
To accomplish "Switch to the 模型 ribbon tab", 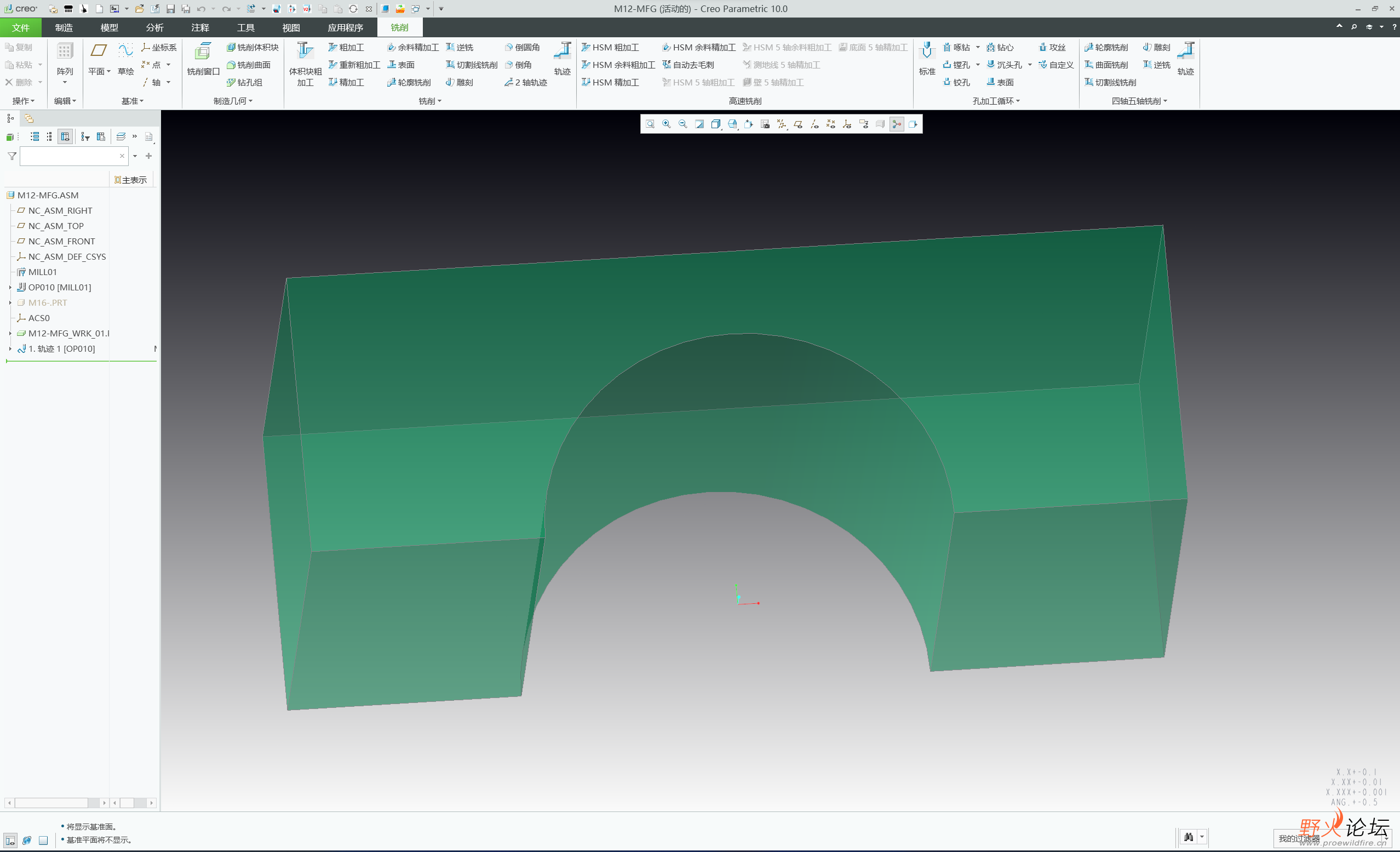I will 109,27.
